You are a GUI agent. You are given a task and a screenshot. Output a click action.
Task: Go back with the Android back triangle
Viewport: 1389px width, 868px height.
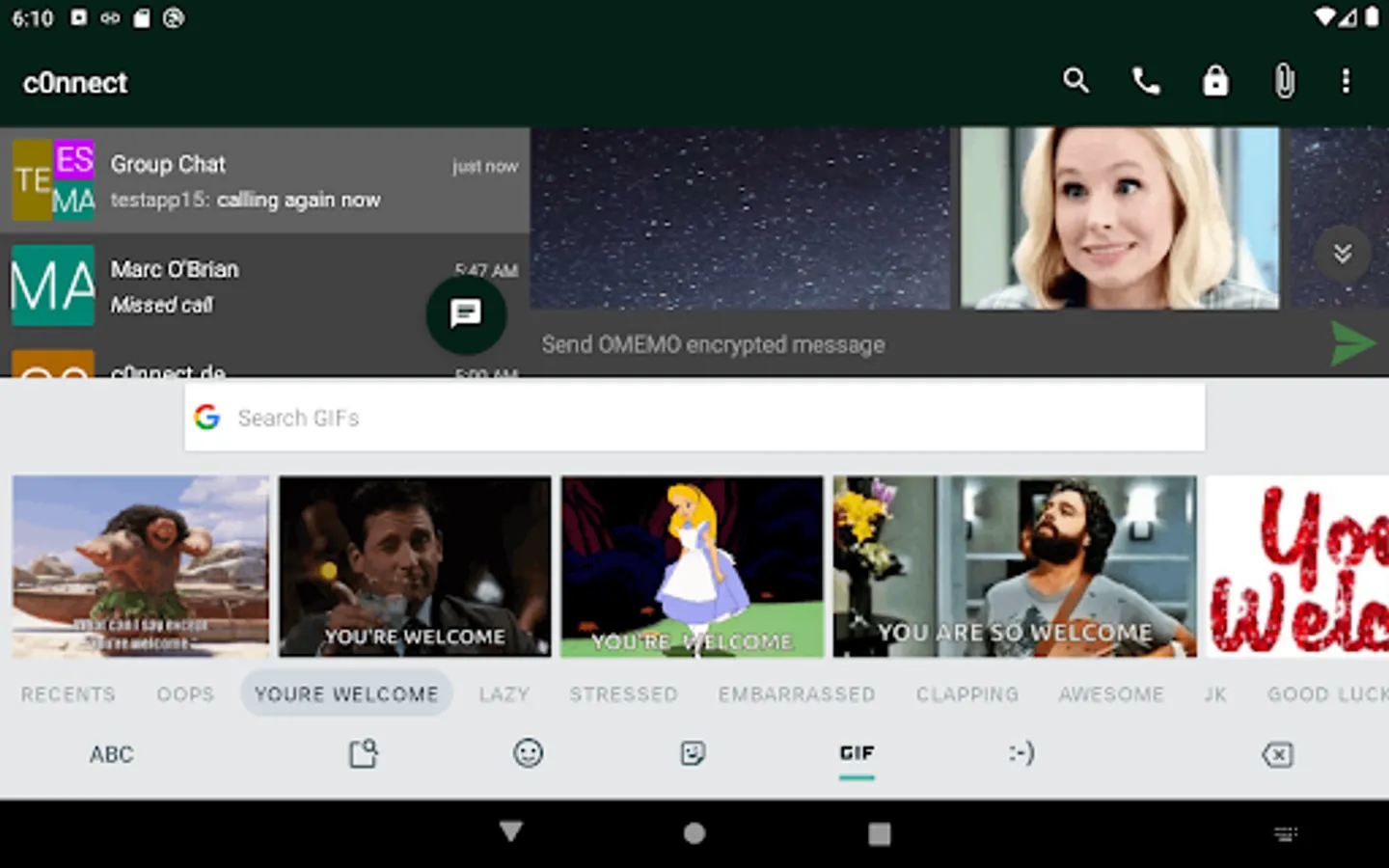pos(511,831)
